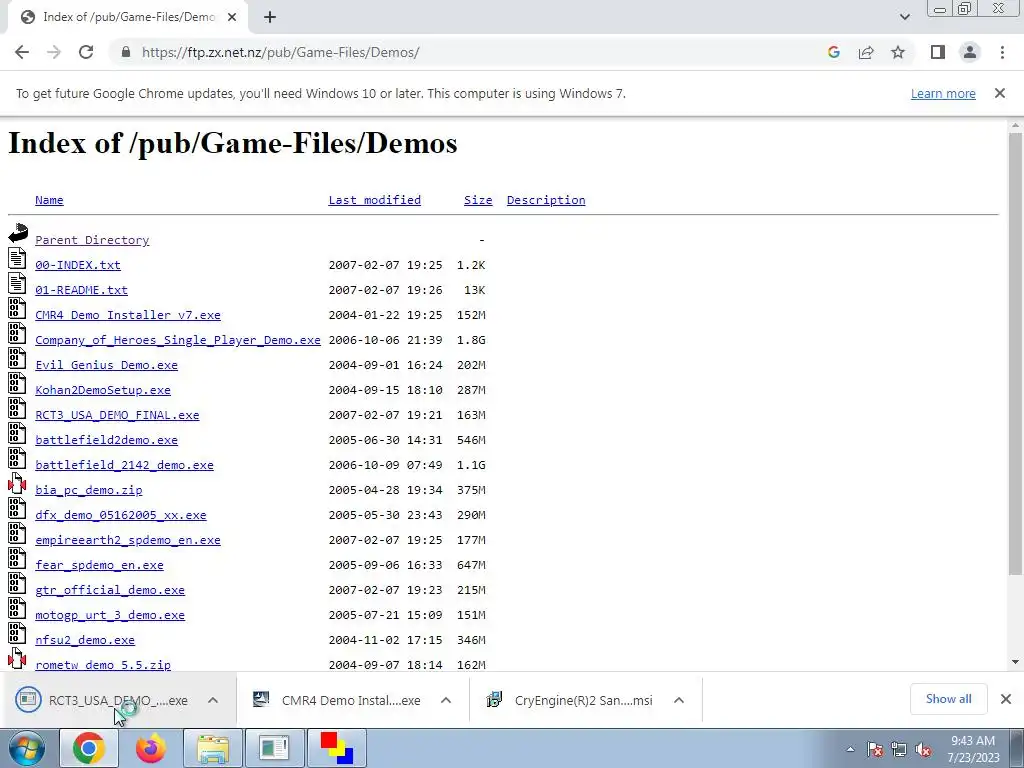This screenshot has height=768, width=1024.
Task: Show all downloads
Action: point(948,699)
